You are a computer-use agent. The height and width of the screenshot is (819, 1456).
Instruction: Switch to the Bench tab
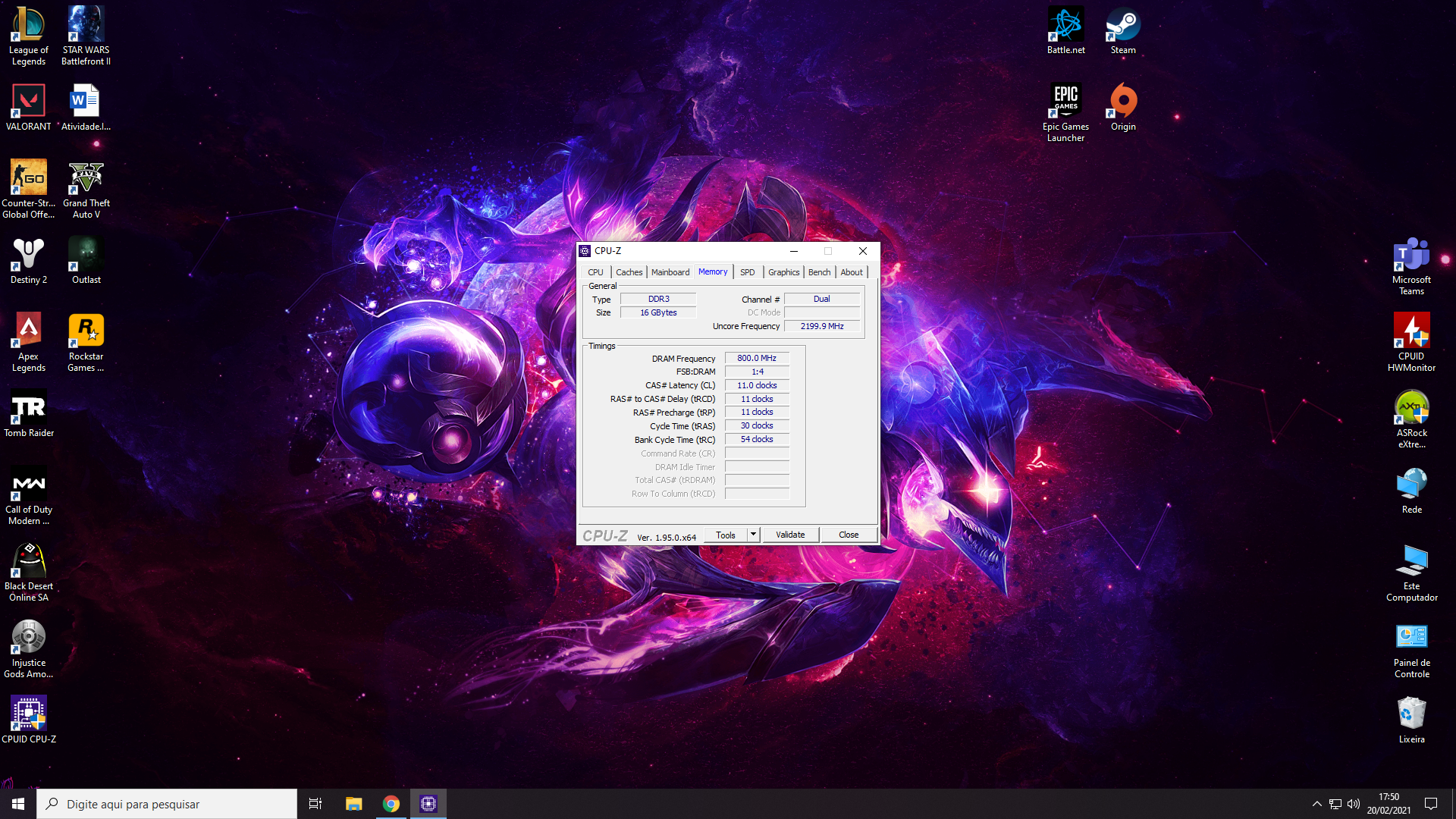[819, 272]
